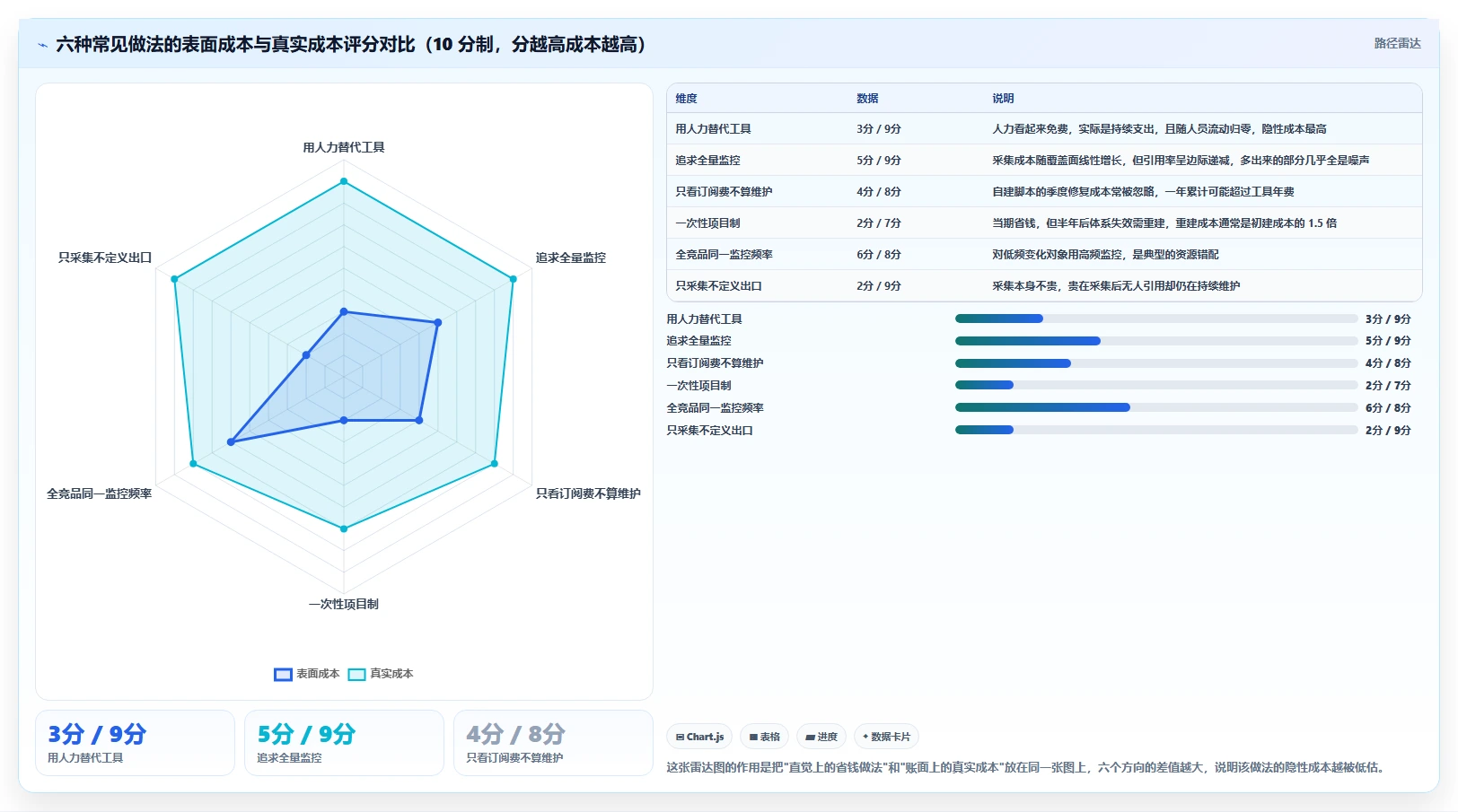The width and height of the screenshot is (1458, 812).
Task: Click the radar axis label 只看订阅费不算维护
Action: [x=588, y=494]
